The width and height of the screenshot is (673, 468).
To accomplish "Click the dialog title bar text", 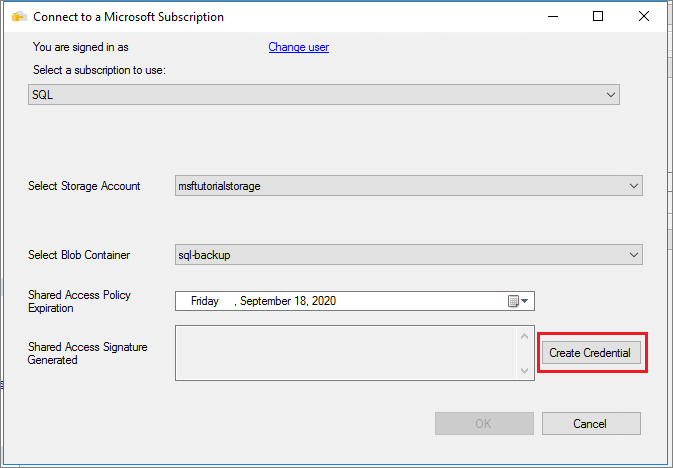I will (128, 17).
